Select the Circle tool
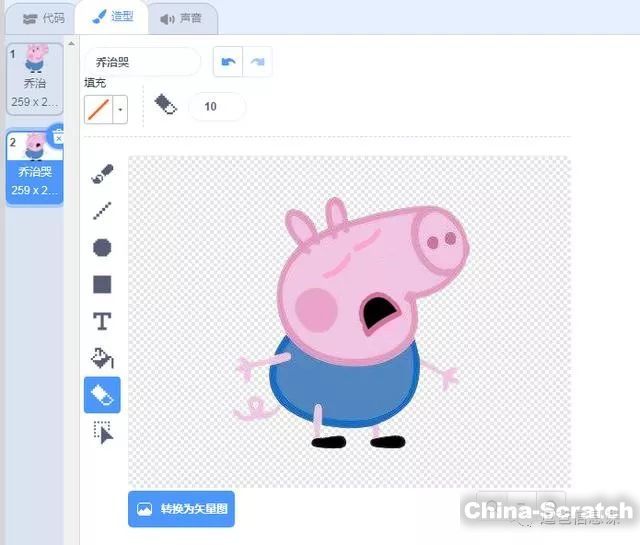Image resolution: width=640 pixels, height=545 pixels. [x=102, y=247]
